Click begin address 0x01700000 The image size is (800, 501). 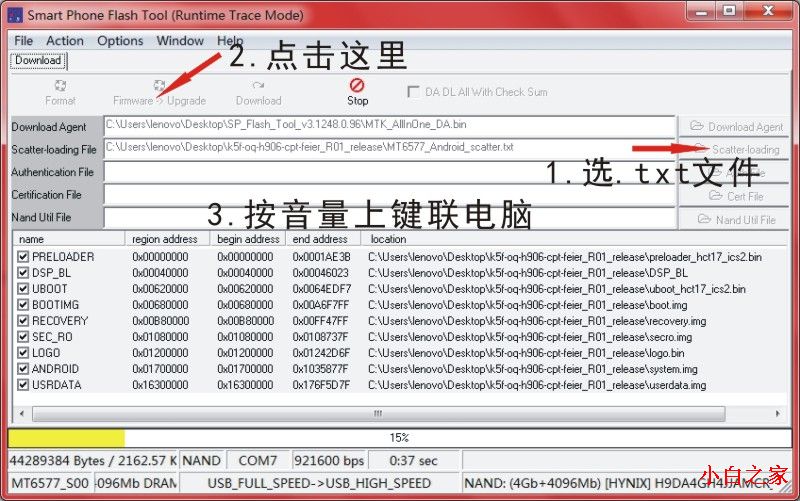(245, 369)
